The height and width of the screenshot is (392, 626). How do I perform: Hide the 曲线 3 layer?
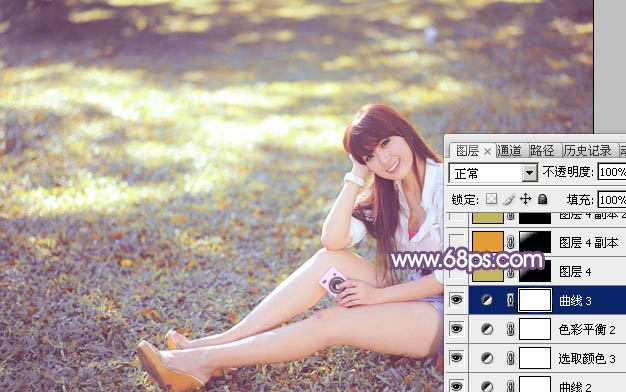[x=457, y=300]
